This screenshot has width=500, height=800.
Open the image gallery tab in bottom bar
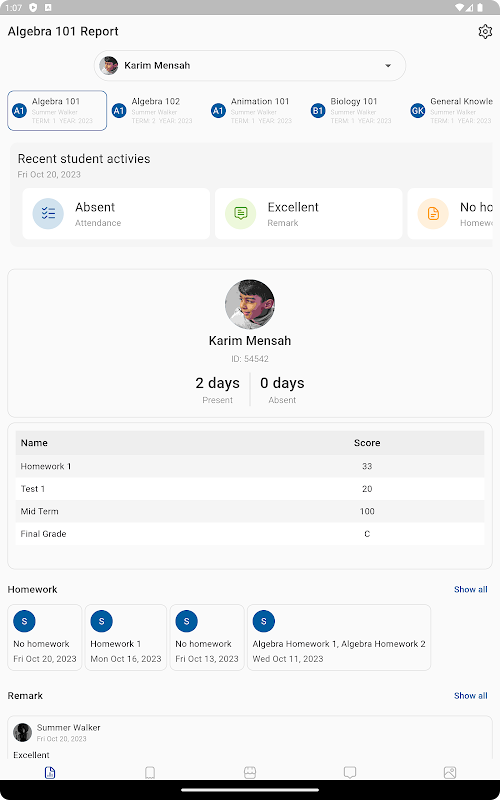(450, 772)
